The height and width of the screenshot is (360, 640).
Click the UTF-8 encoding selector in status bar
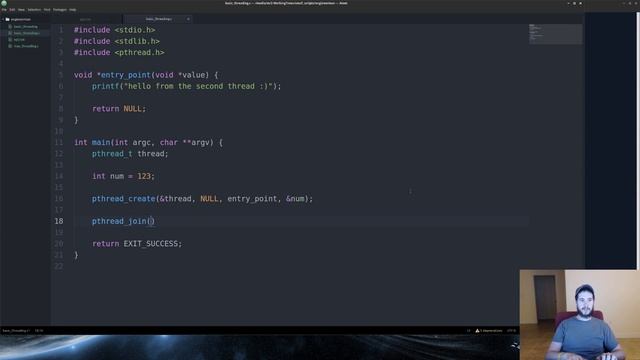coord(511,331)
